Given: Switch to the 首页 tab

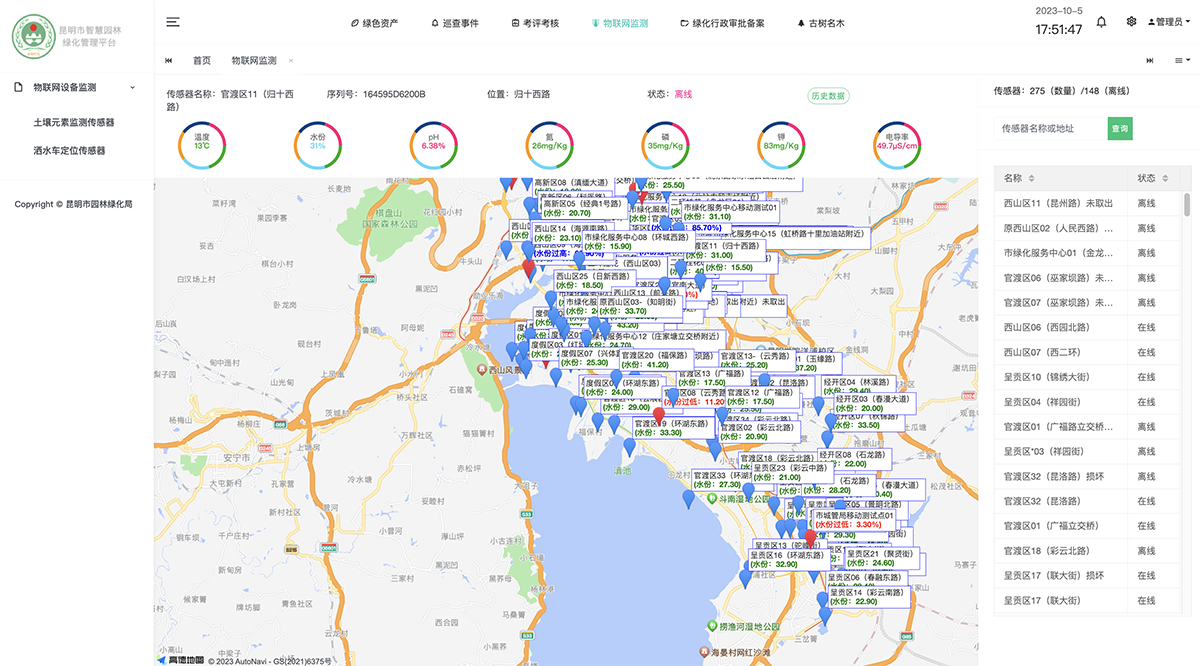Looking at the screenshot, I should pyautogui.click(x=202, y=61).
